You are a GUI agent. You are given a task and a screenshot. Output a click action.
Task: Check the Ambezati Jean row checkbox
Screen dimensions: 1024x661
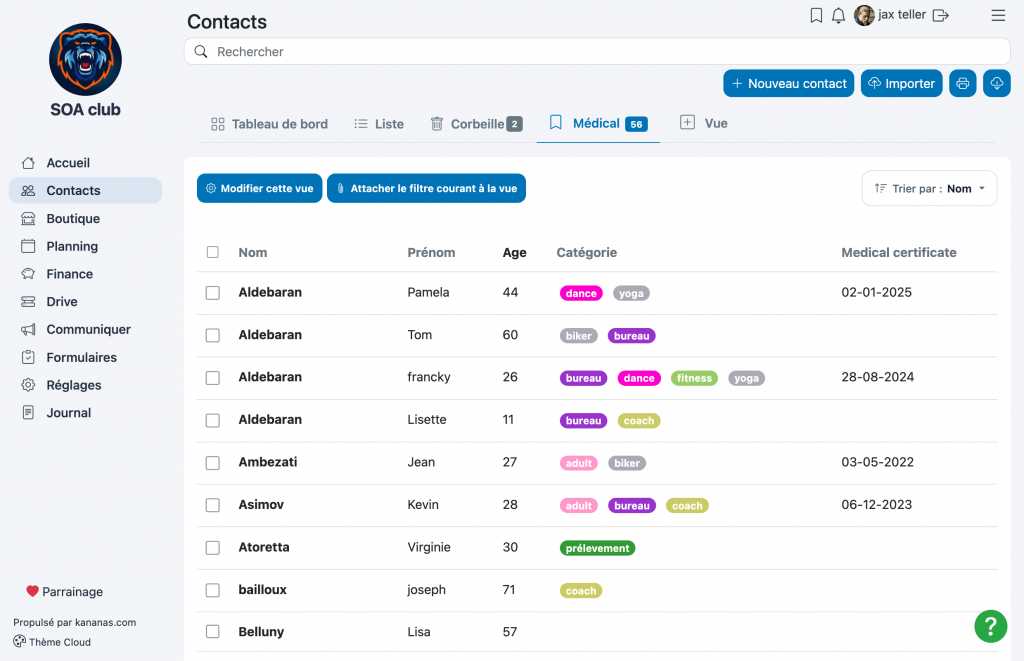[213, 462]
